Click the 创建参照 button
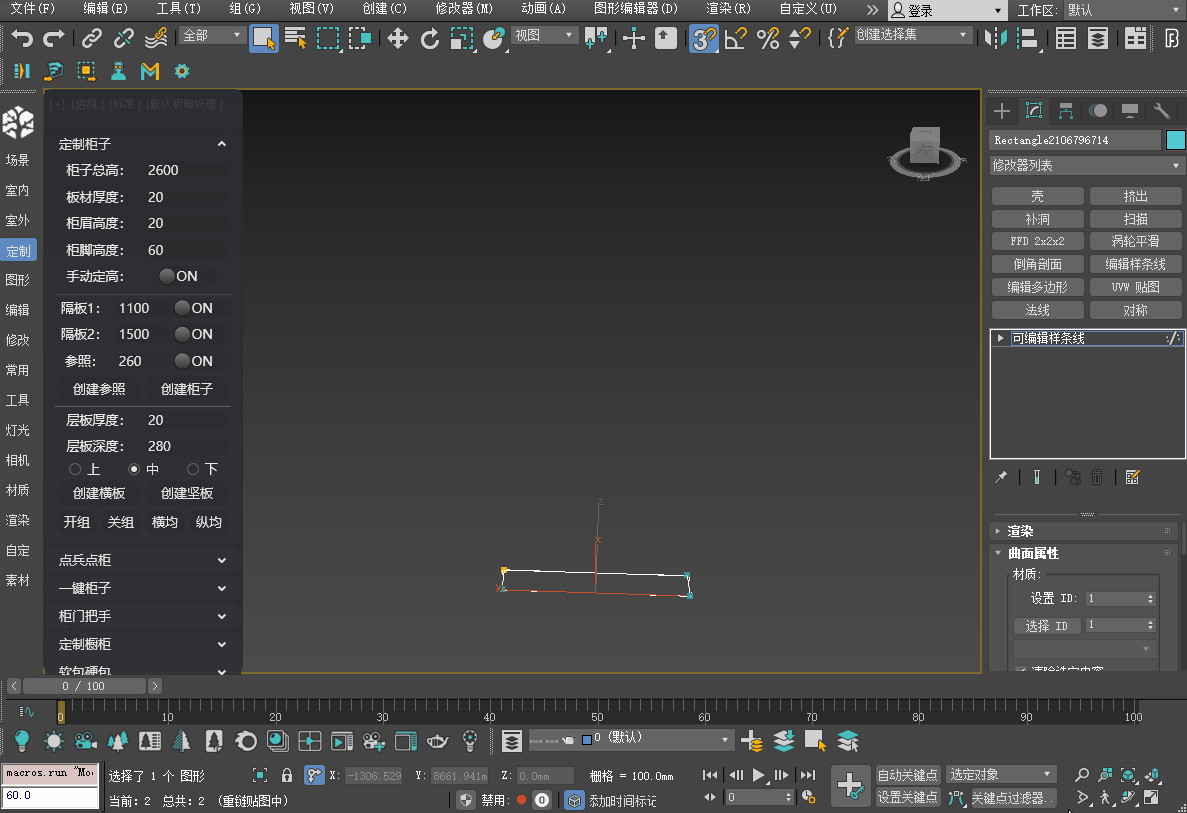 pyautogui.click(x=99, y=389)
